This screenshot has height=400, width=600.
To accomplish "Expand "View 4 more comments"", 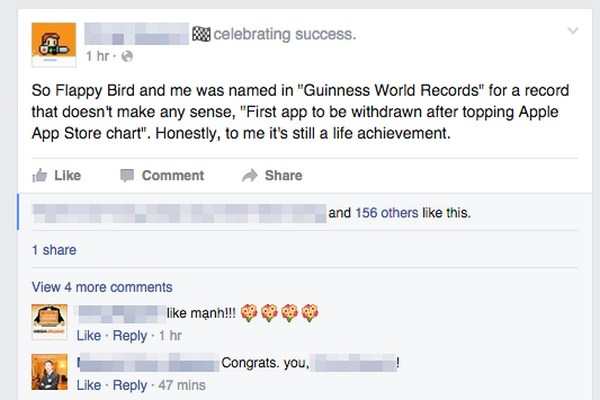I will click(102, 286).
